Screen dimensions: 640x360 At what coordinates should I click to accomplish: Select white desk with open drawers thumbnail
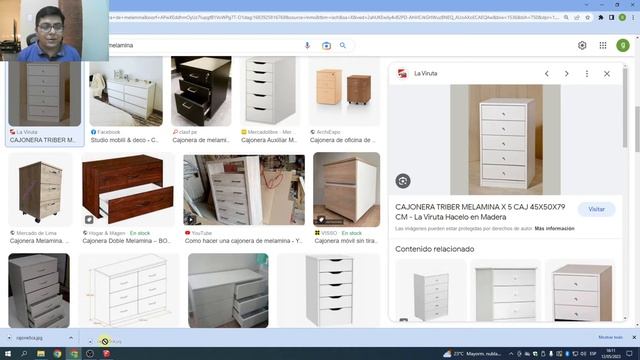pos(228,291)
